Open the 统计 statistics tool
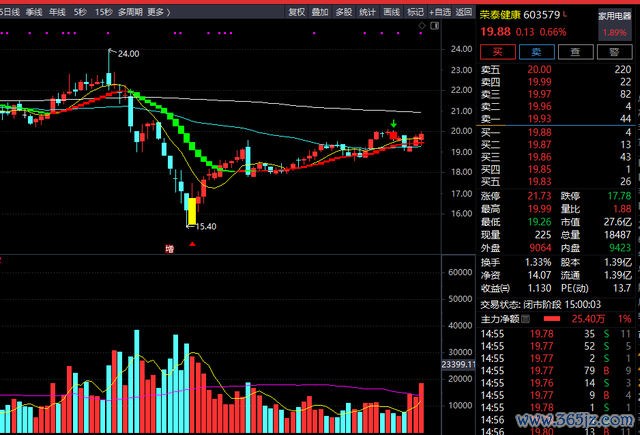The height and width of the screenshot is (435, 640). click(x=368, y=12)
